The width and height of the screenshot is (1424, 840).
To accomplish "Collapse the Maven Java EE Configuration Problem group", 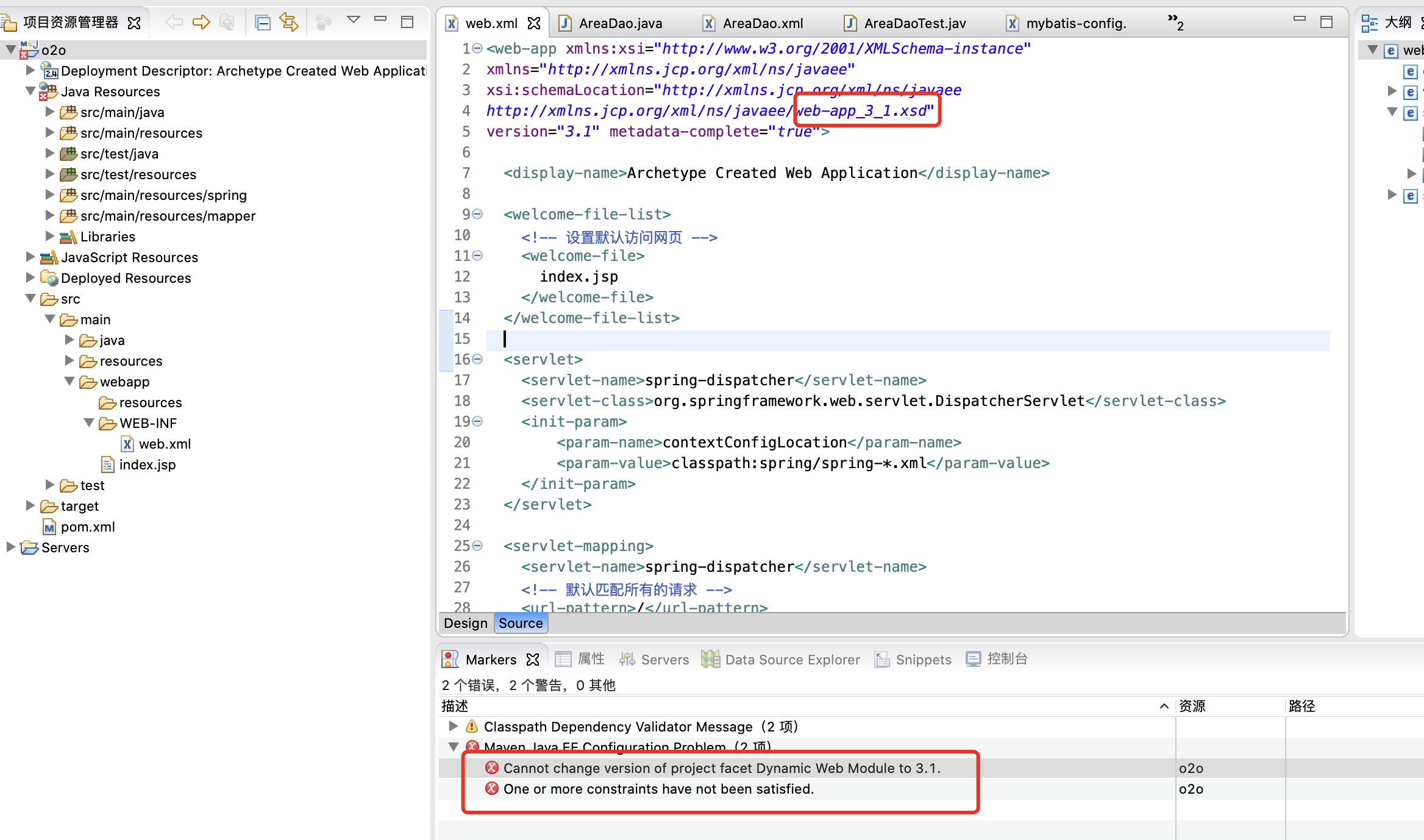I will [x=453, y=746].
